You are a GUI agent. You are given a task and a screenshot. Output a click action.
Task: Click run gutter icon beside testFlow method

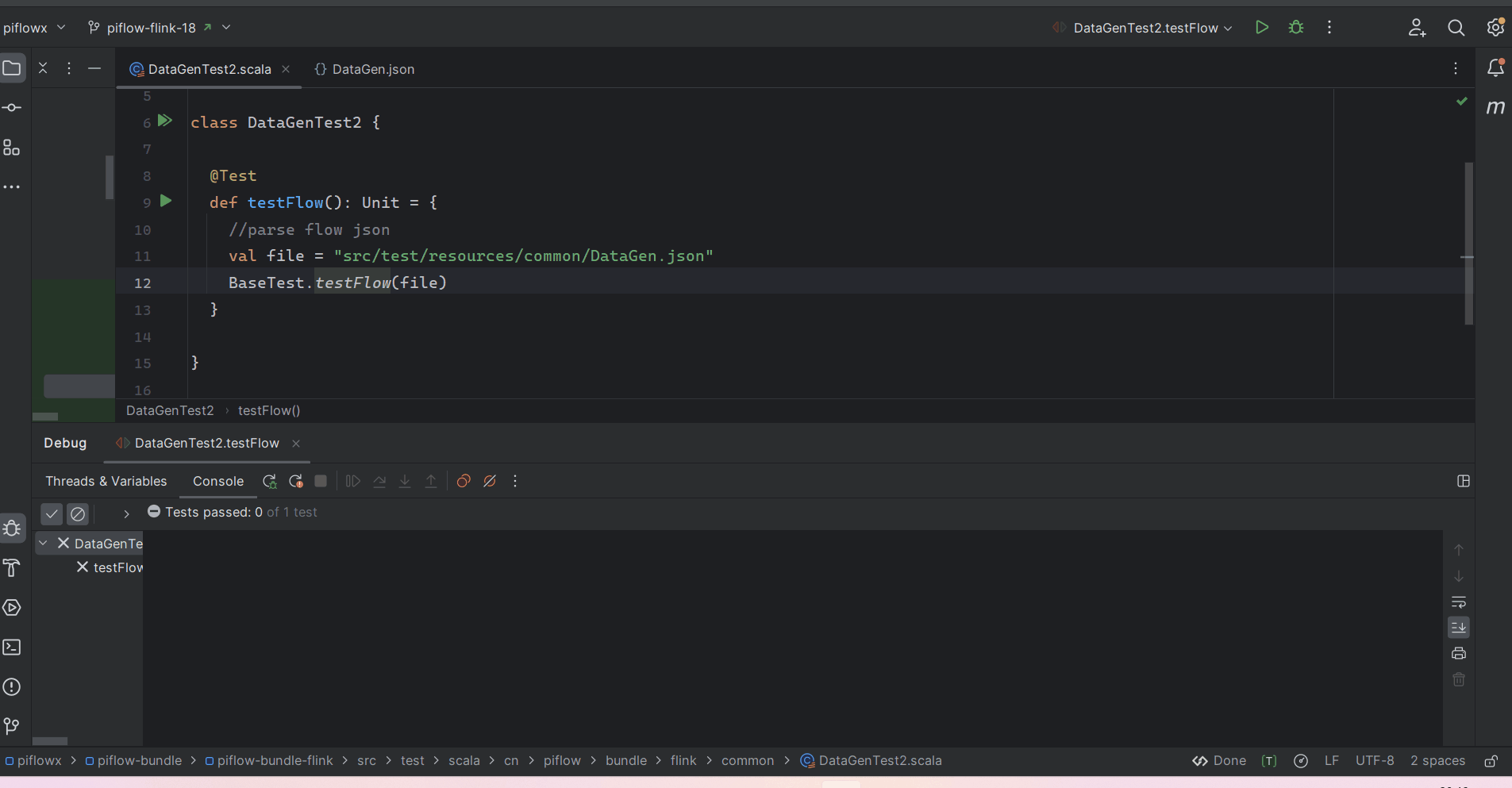[x=166, y=202]
